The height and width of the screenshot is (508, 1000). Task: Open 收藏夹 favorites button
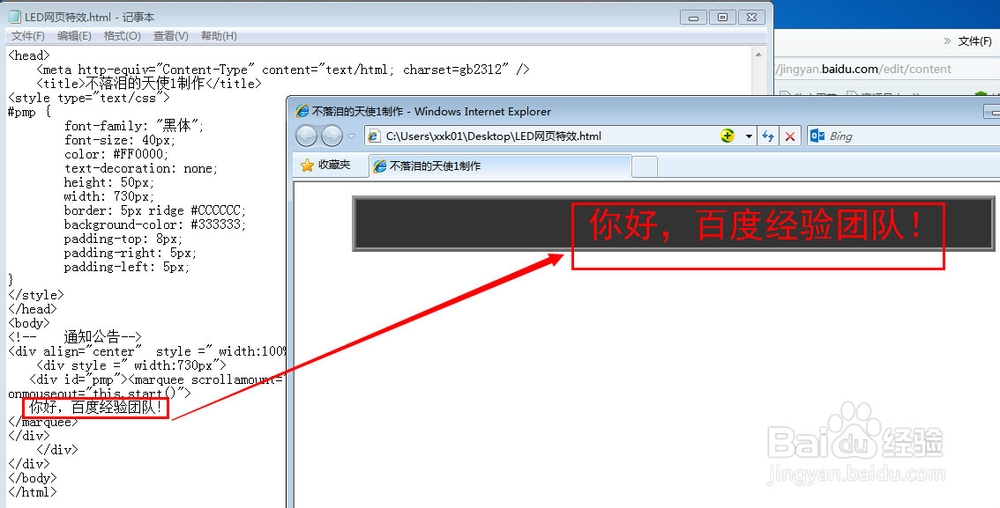(x=326, y=165)
